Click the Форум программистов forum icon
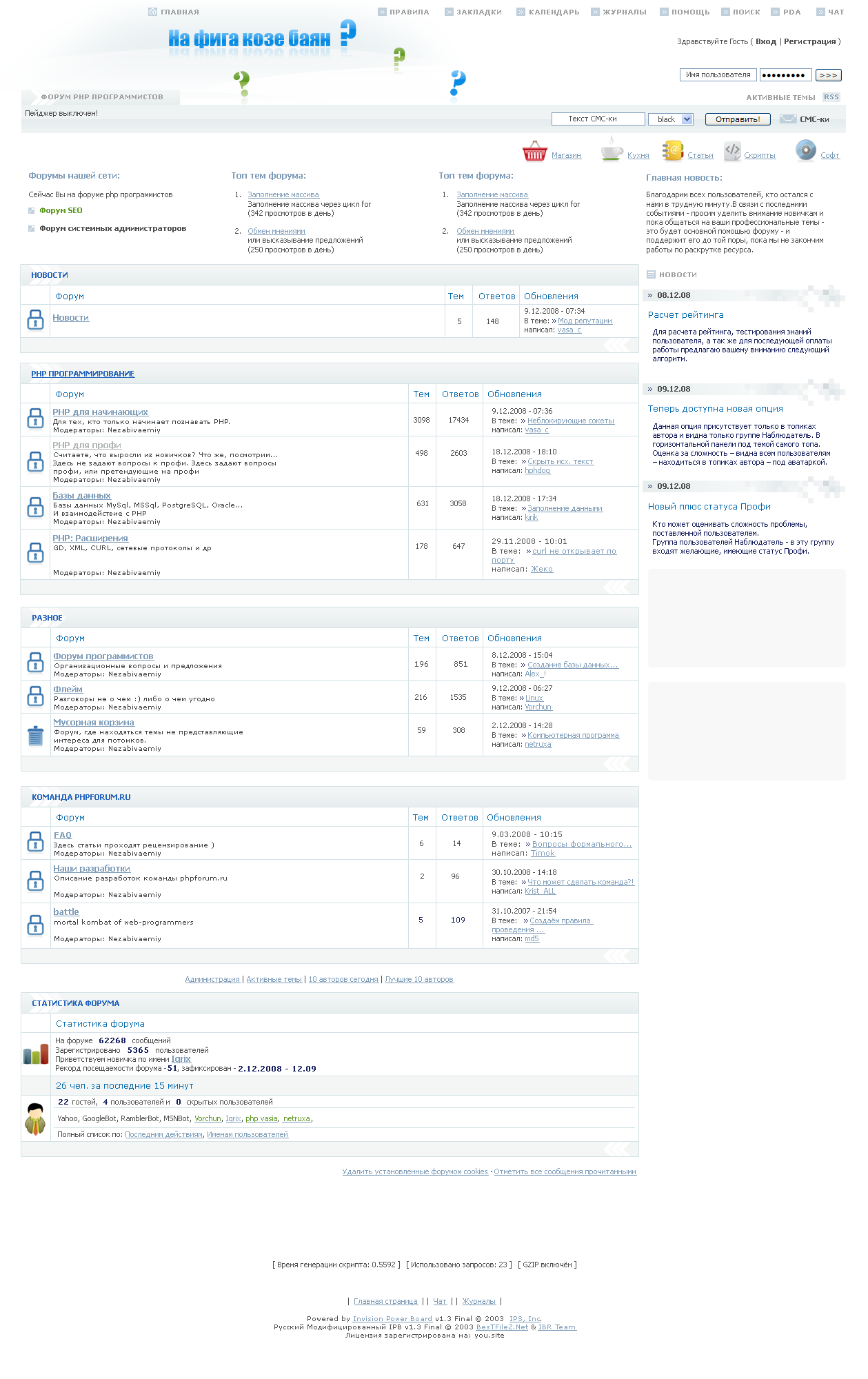The width and height of the screenshot is (868, 1379). 35,663
